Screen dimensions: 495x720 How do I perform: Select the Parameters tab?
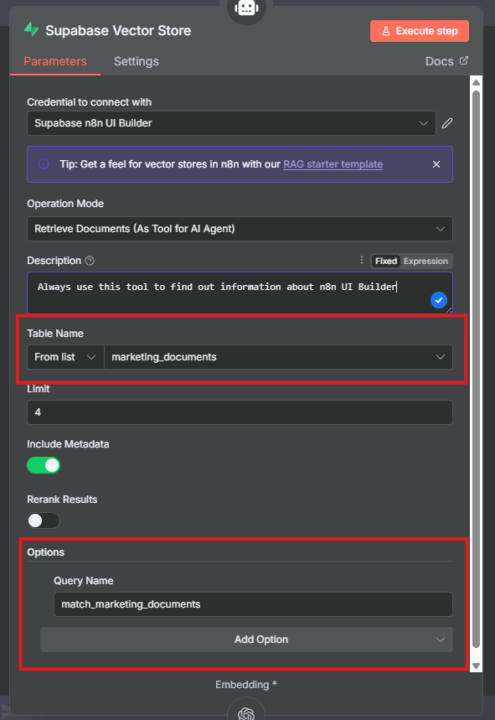[x=55, y=61]
